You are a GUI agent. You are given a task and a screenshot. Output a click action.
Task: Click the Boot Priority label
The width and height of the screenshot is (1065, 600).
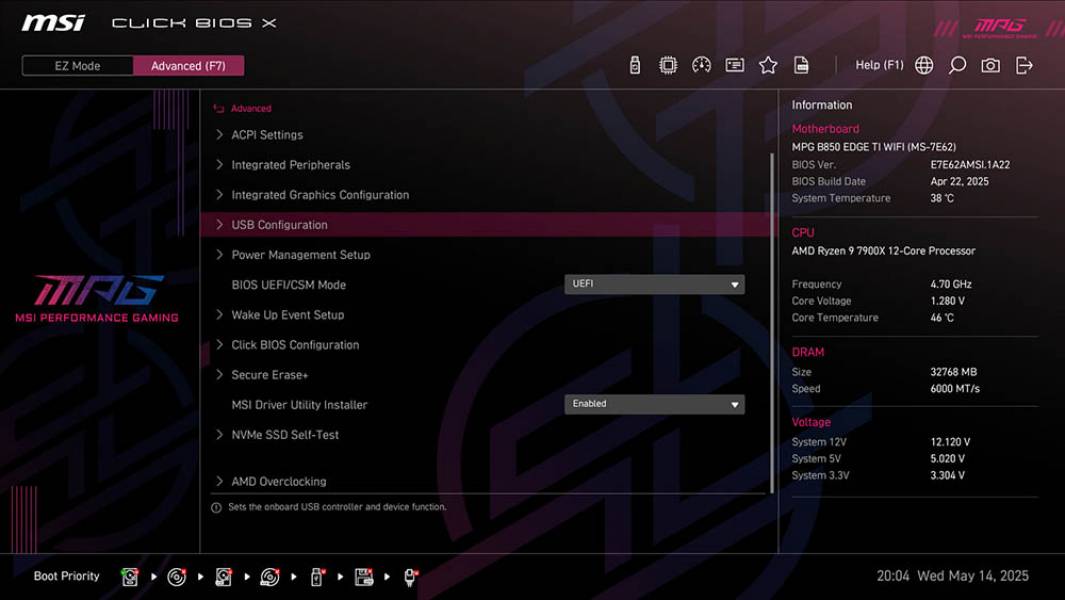(x=67, y=576)
